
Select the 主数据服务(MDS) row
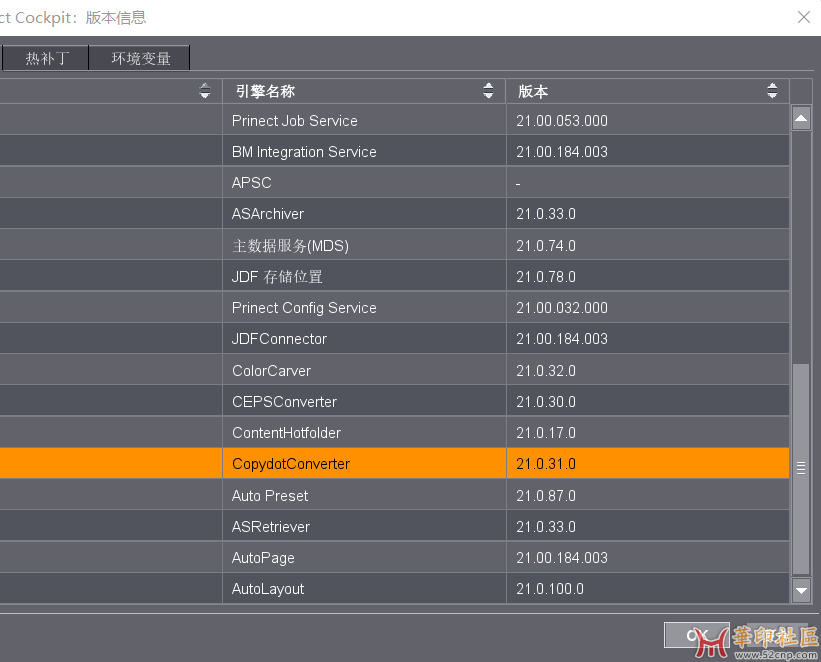290,246
